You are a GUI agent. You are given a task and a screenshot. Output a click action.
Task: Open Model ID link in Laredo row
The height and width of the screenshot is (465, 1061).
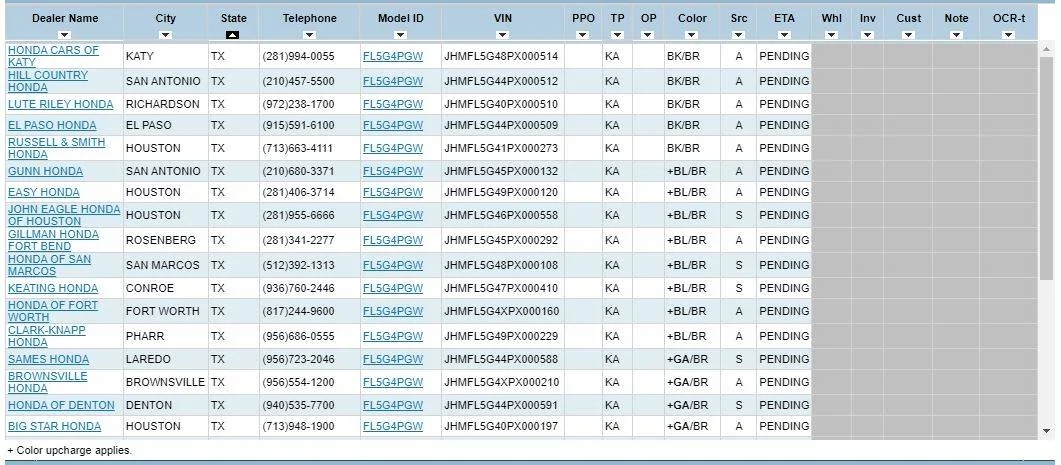coord(392,359)
